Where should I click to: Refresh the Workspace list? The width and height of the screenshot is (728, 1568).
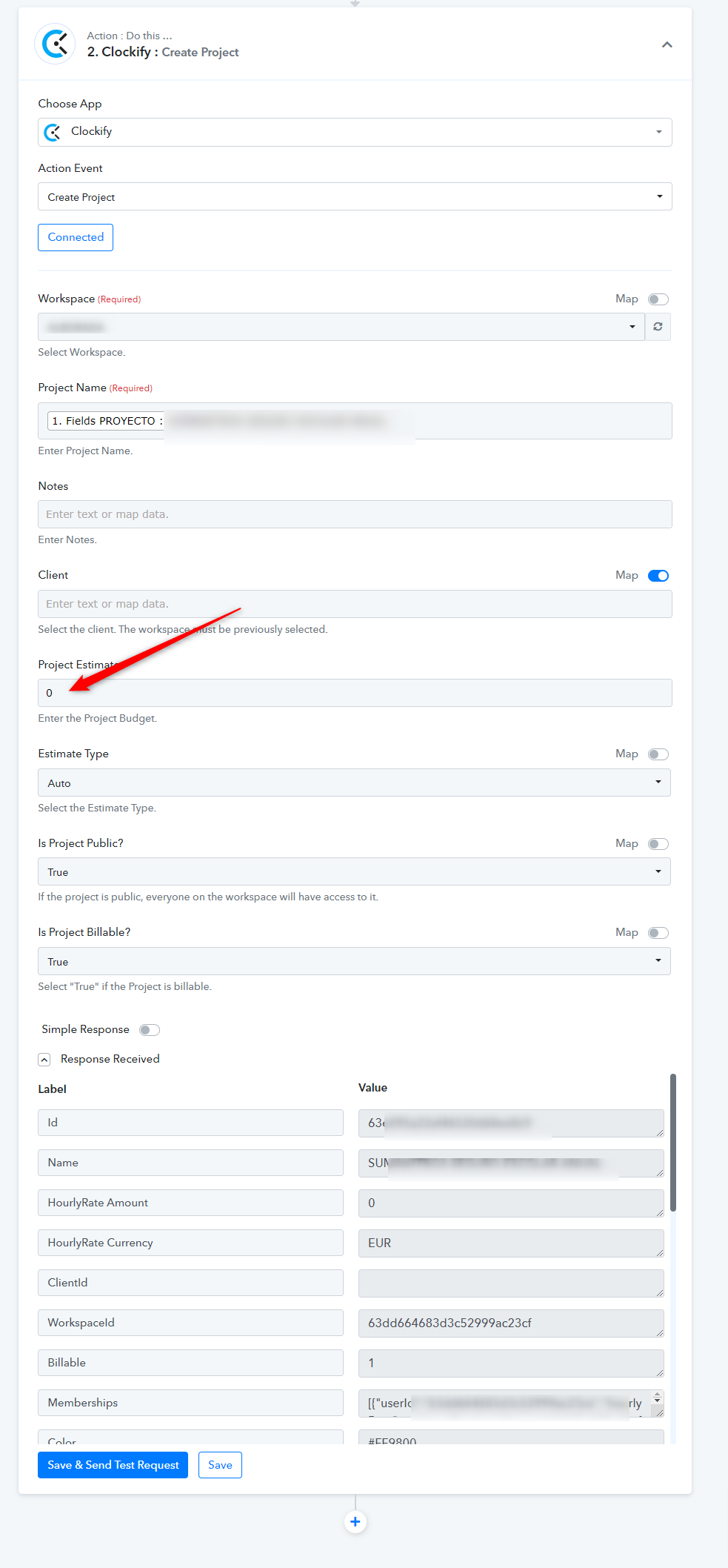click(658, 327)
